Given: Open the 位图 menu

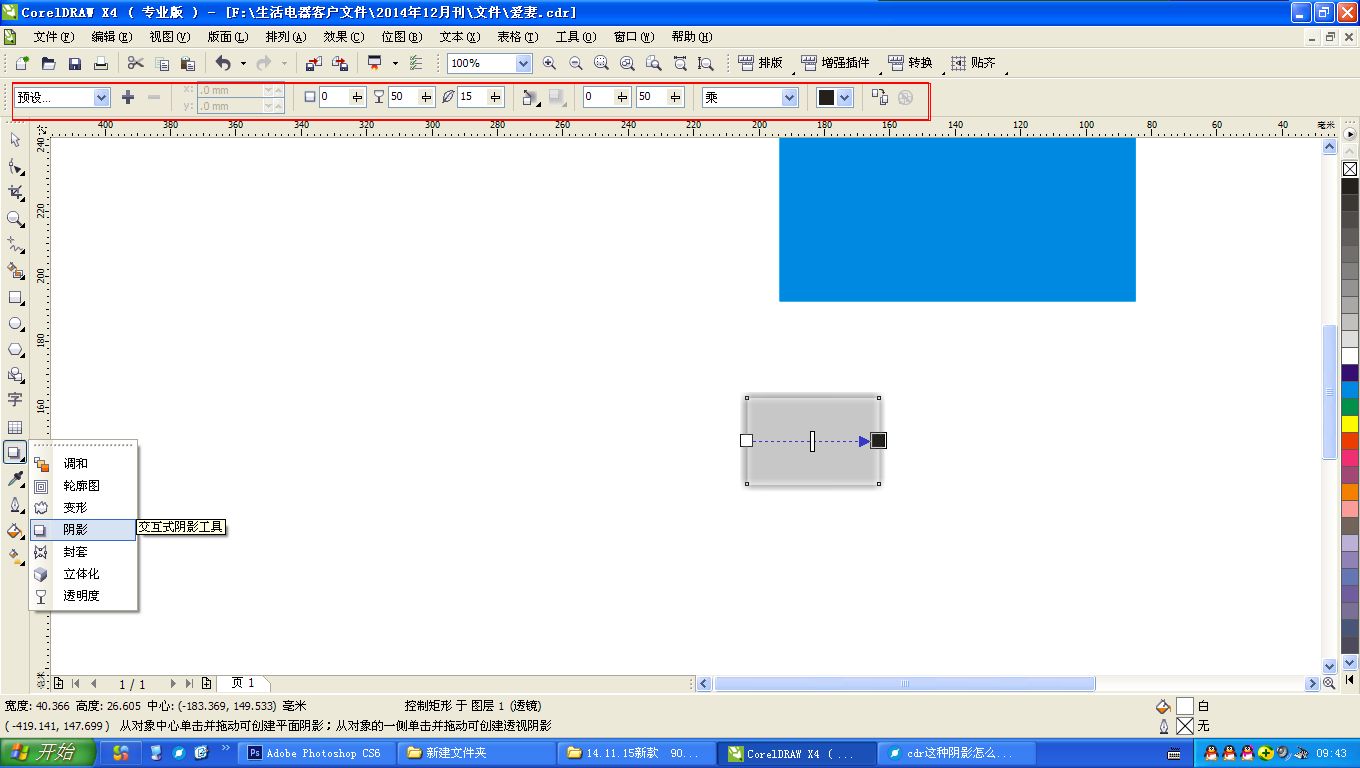Looking at the screenshot, I should 401,37.
